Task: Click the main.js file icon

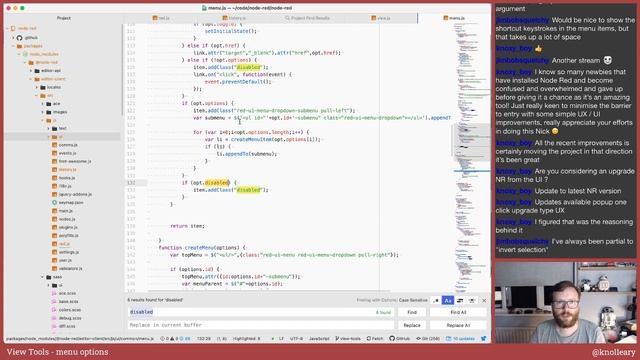Action: click(x=54, y=211)
